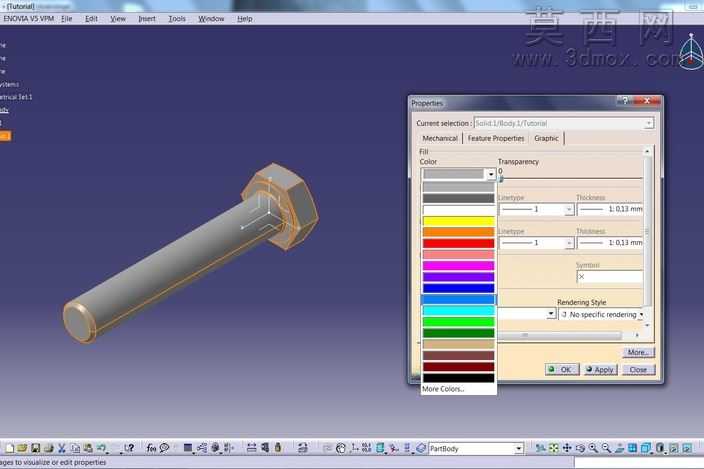Viewport: 704px width, 469px height.
Task: Click the speech bubble comment icon
Action: coord(164,448)
